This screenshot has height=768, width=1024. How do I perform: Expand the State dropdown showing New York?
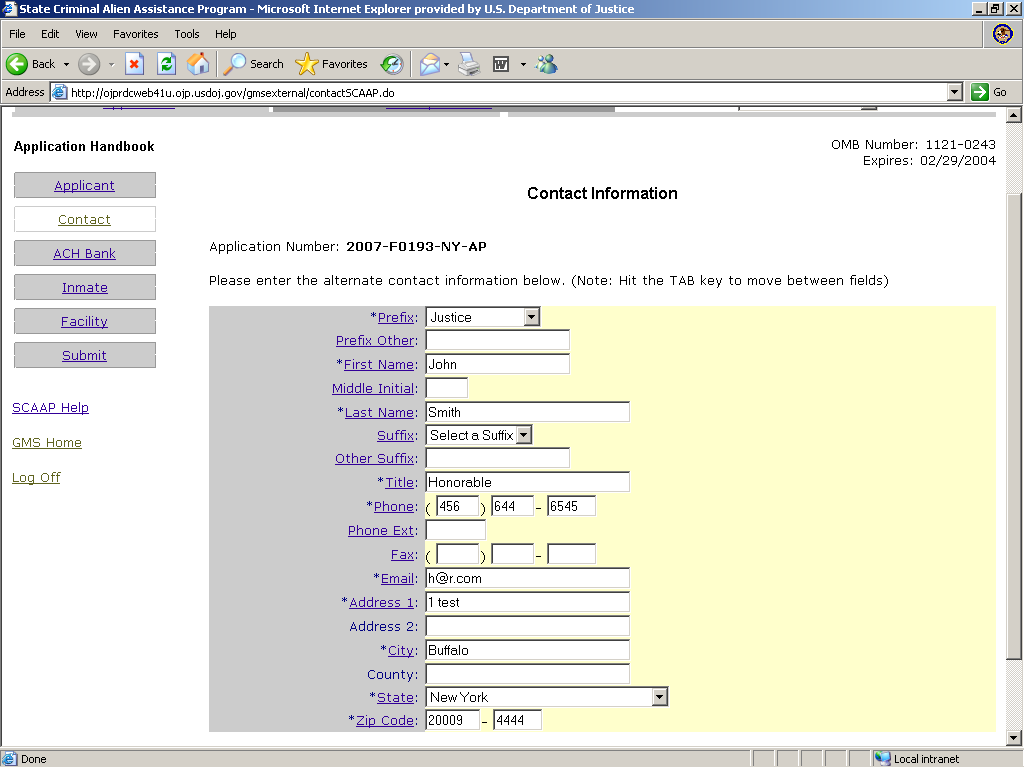click(659, 697)
